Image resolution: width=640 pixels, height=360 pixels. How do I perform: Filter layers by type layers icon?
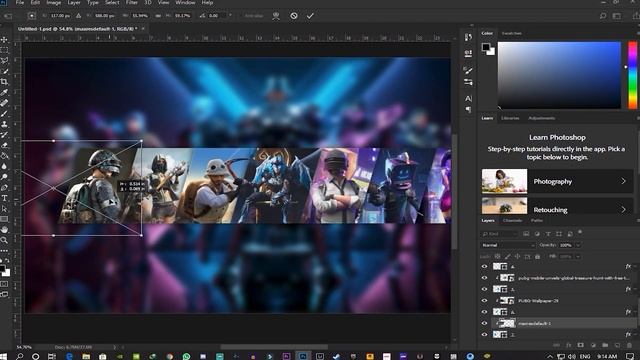pos(548,234)
